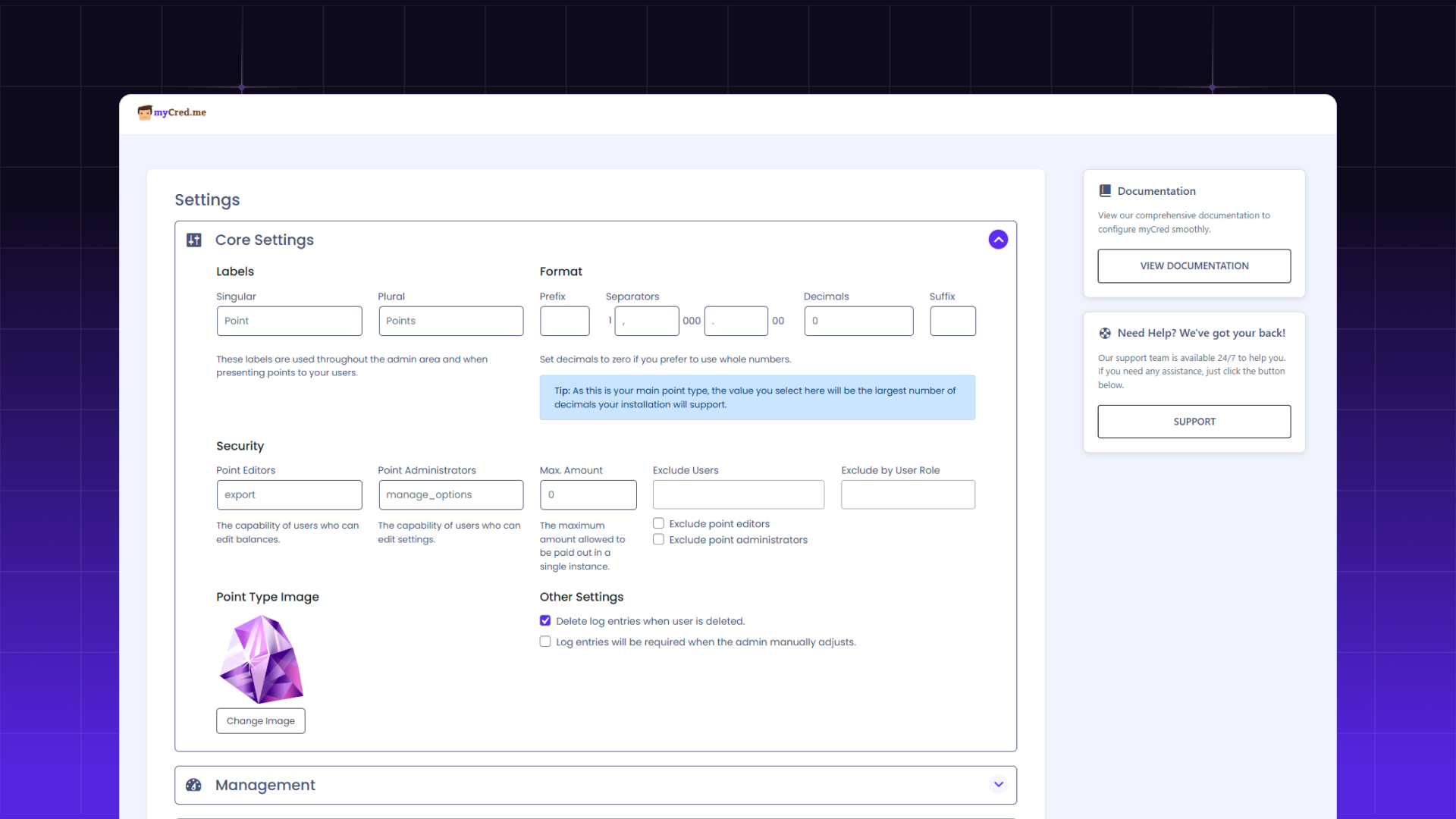Click the myCred.me logo
1456x819 pixels.
(x=172, y=112)
